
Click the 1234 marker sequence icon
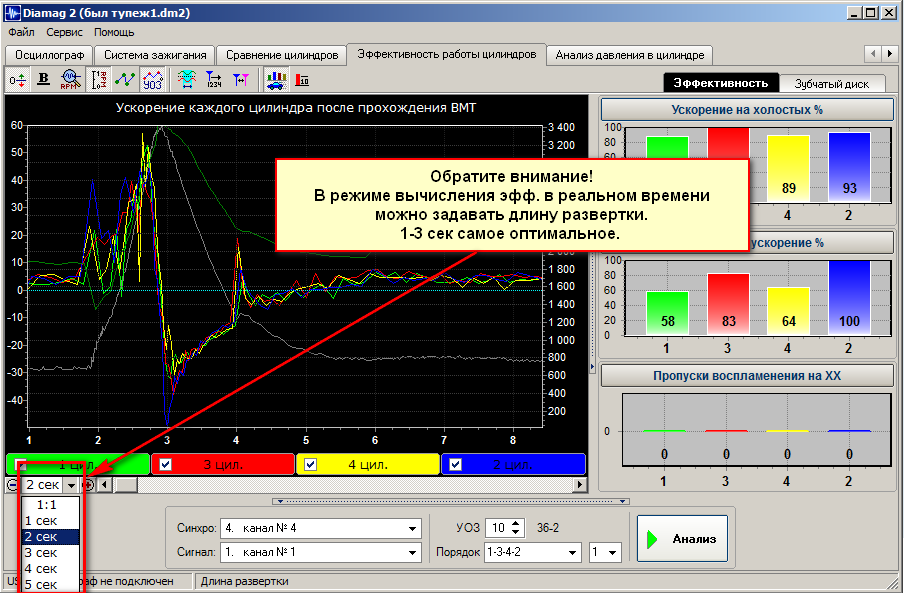214,80
